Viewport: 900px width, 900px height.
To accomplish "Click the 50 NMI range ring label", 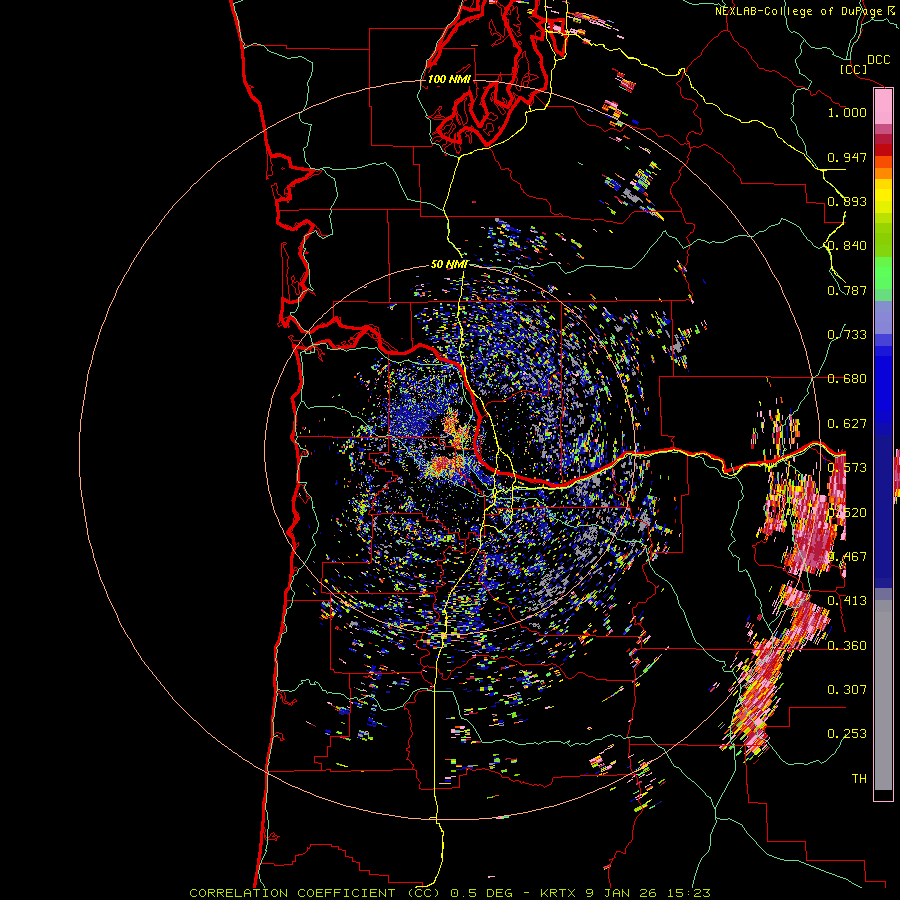I will pos(449,264).
